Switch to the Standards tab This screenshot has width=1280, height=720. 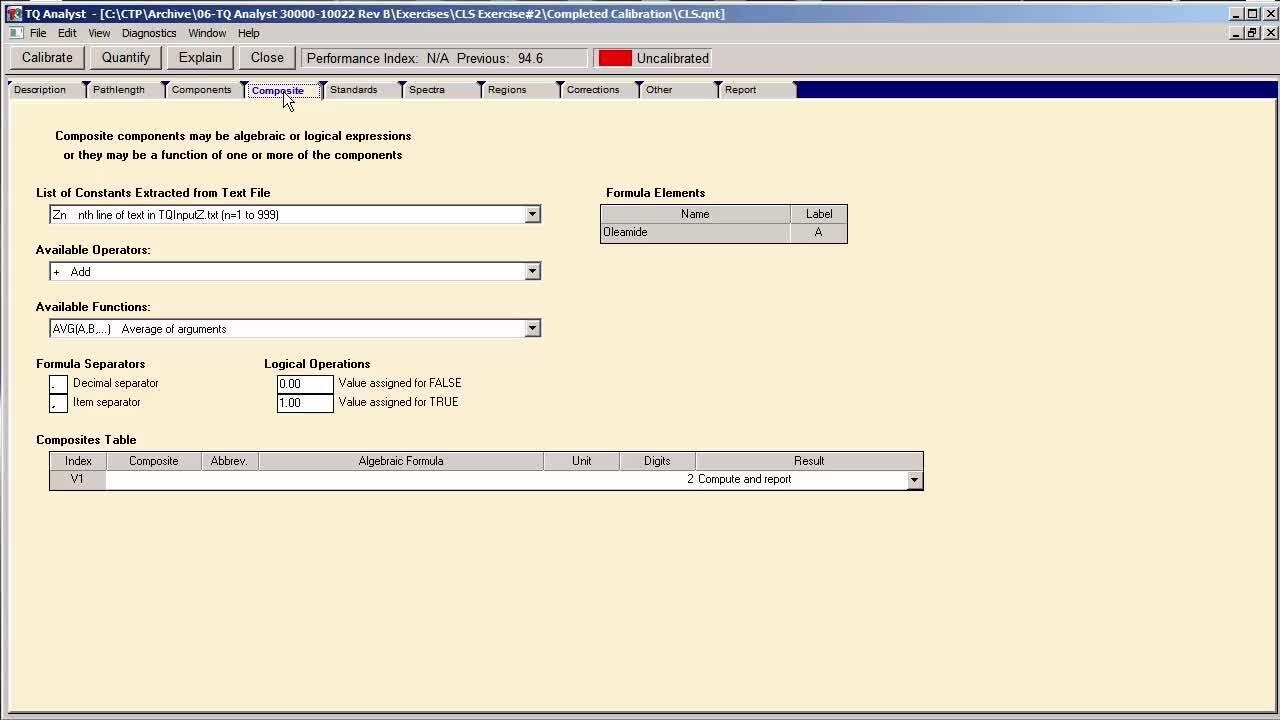(x=354, y=90)
